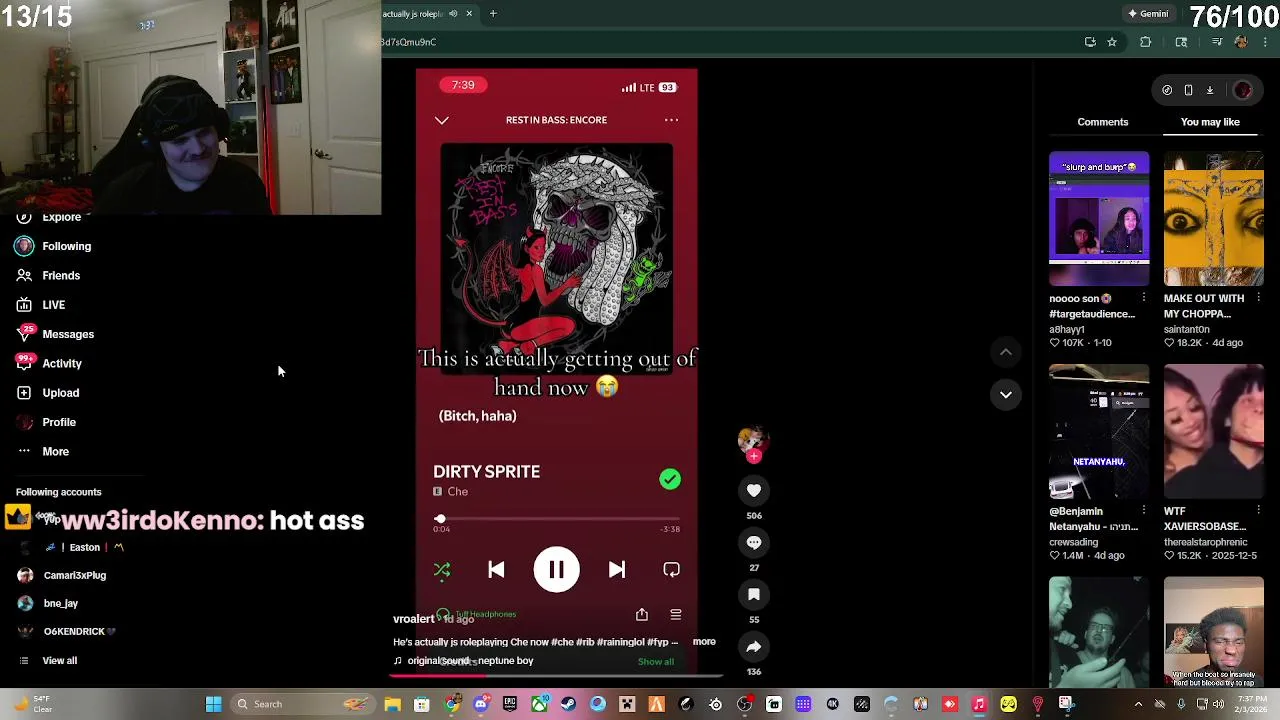Open the Activity notifications

coord(50,363)
